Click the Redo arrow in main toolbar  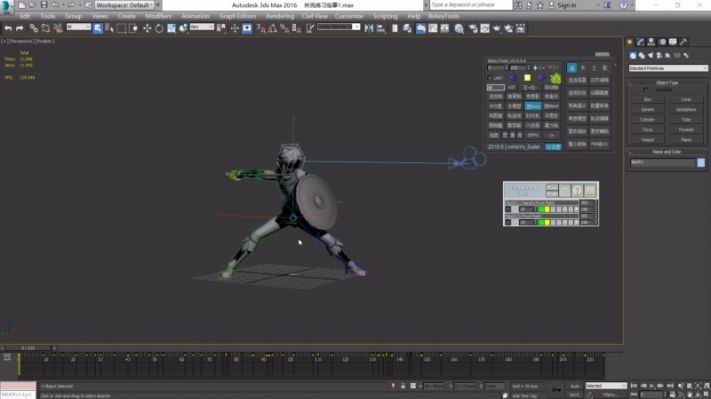click(x=19, y=28)
